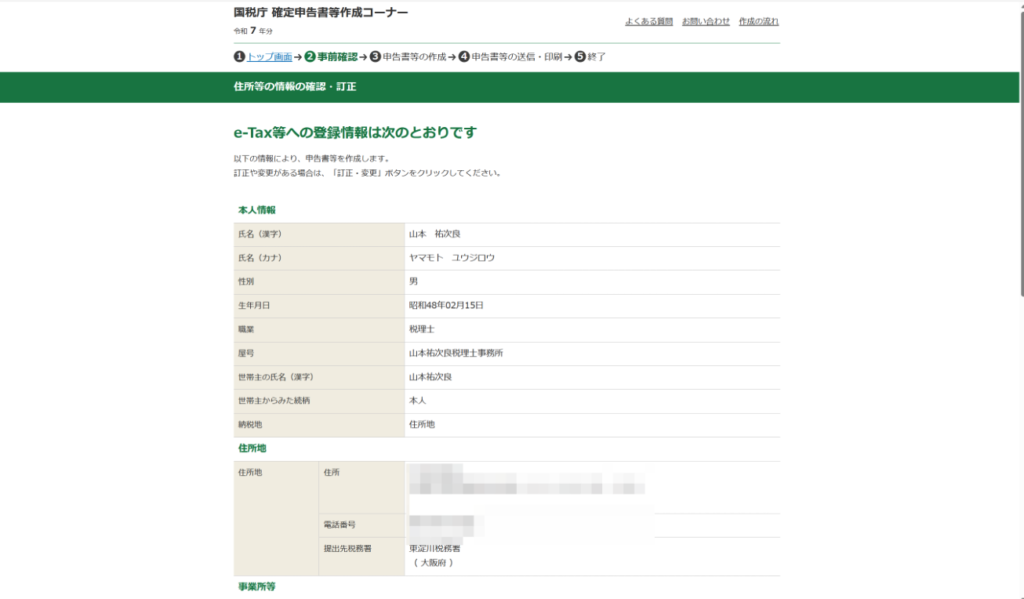Click the green step 2 number icon
Screen dimensions: 1024x599
point(310,57)
